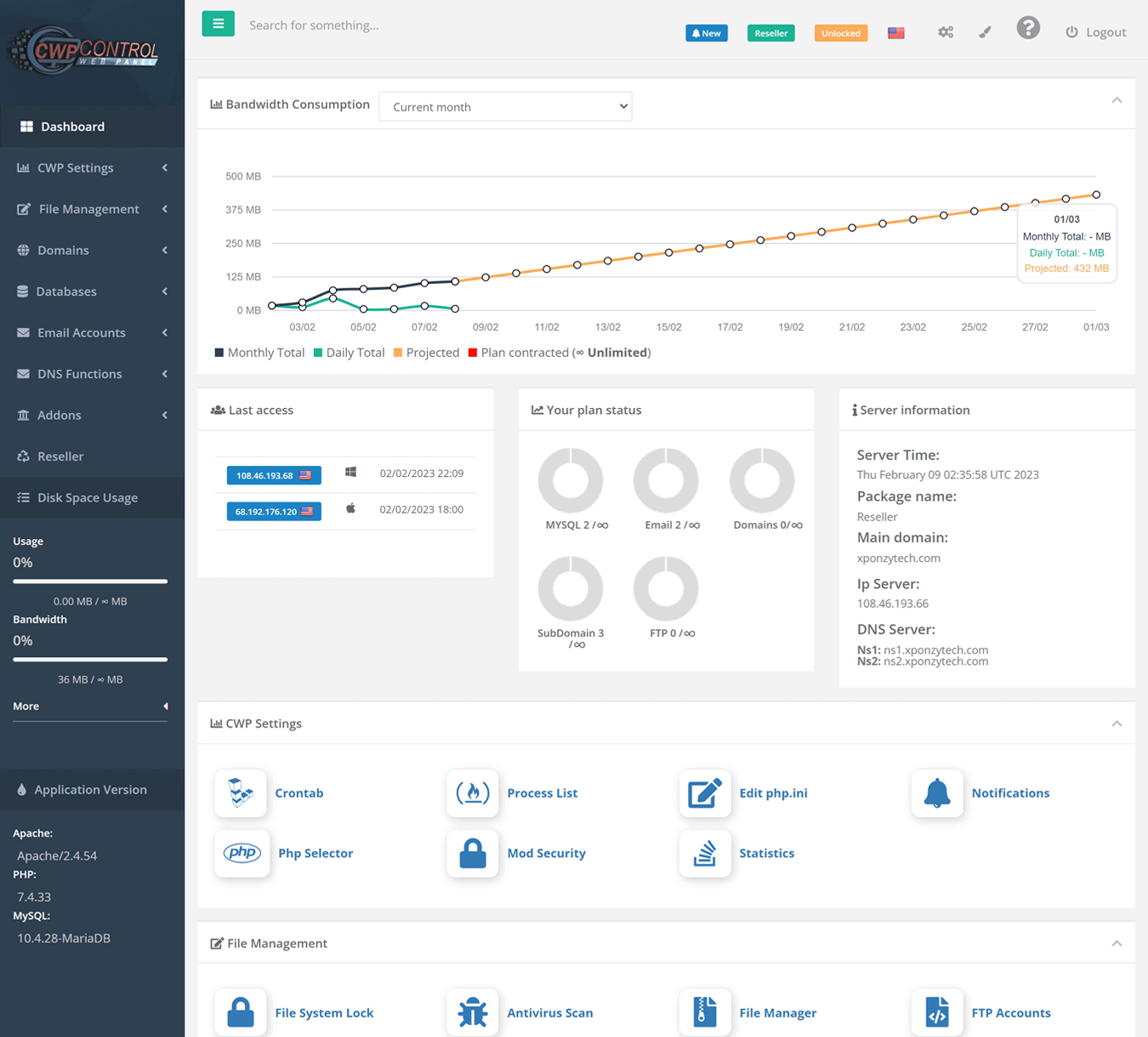This screenshot has width=1148, height=1037.
Task: Select the US flag language icon
Action: pos(896,32)
